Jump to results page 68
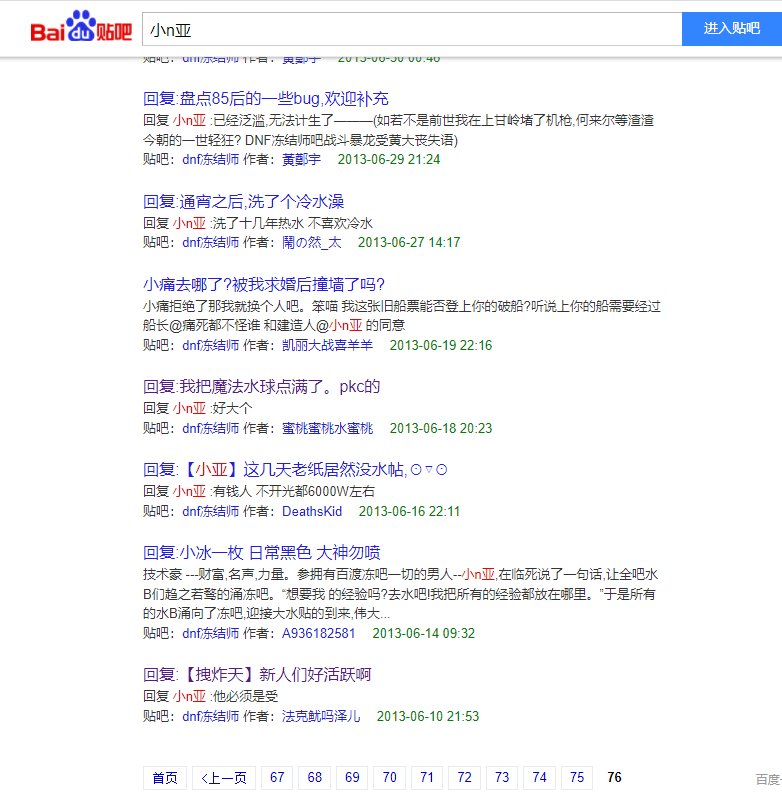 315,778
